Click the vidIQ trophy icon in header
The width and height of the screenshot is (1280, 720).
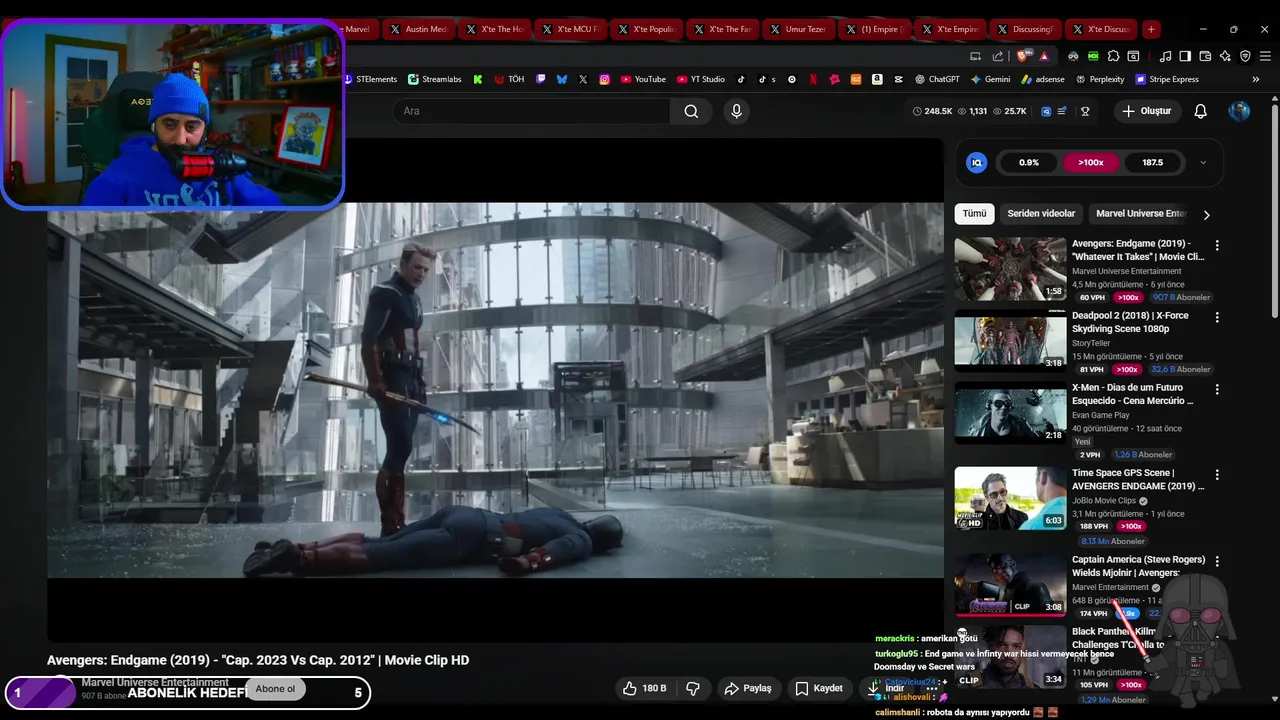point(1085,111)
